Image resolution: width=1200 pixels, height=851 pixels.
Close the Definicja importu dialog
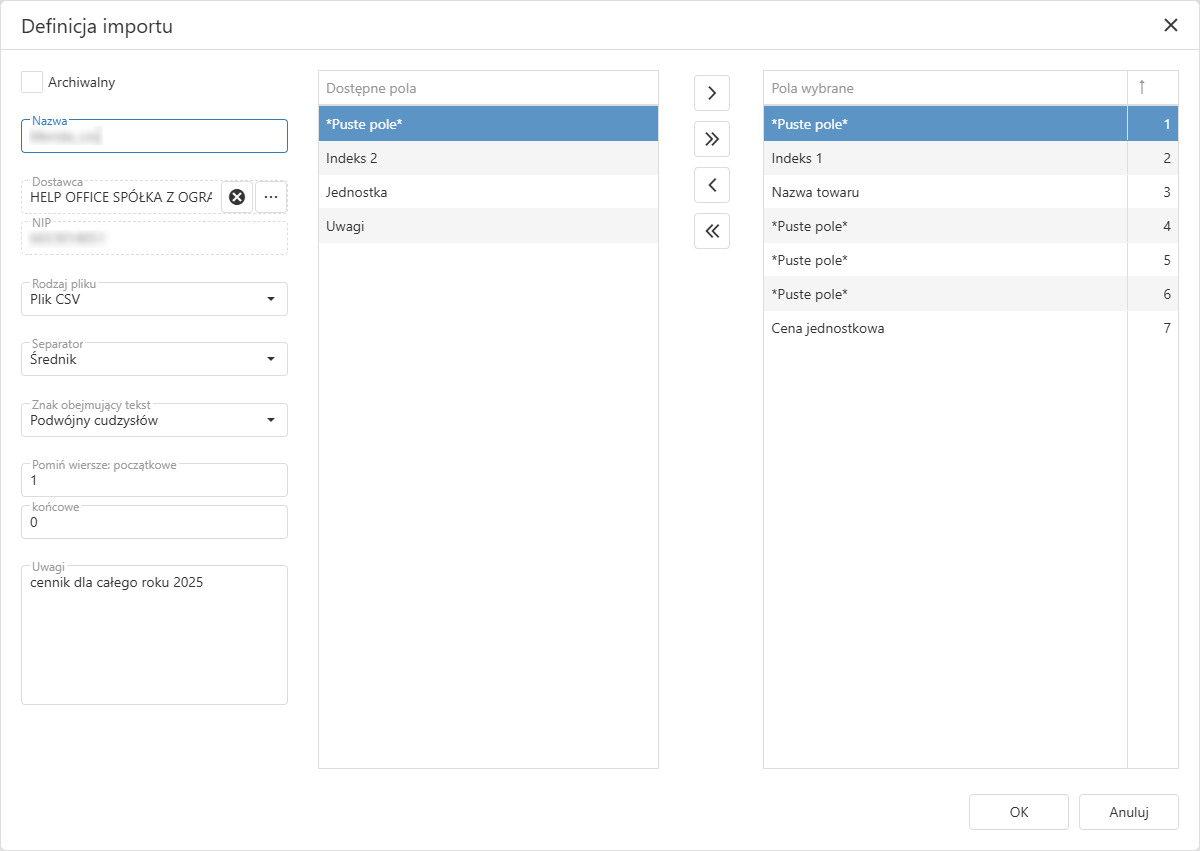click(x=1170, y=26)
